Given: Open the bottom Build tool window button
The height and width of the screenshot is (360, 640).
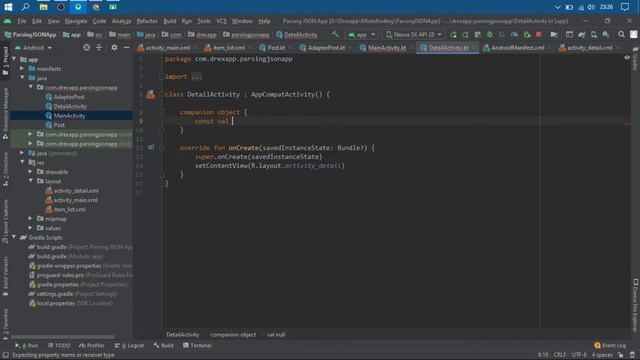Looking at the screenshot, I should 163,345.
